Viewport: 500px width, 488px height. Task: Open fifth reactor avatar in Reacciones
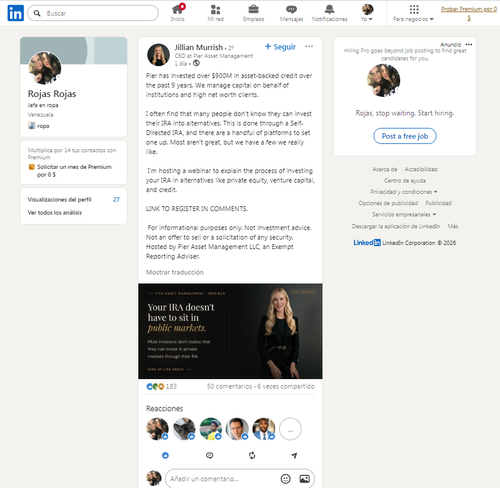[x=264, y=429]
